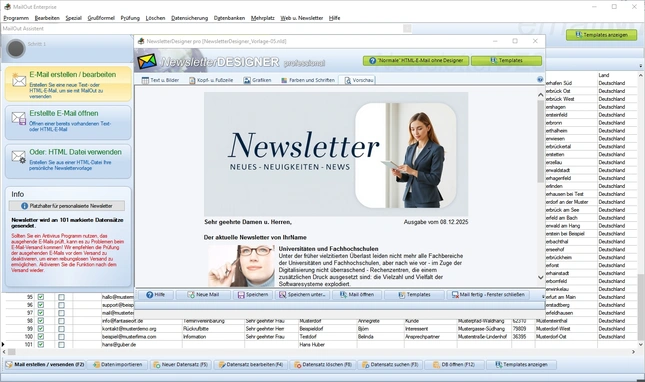
Task: Click the Universitäten und Fachhochschulen headline
Action: 328,249
